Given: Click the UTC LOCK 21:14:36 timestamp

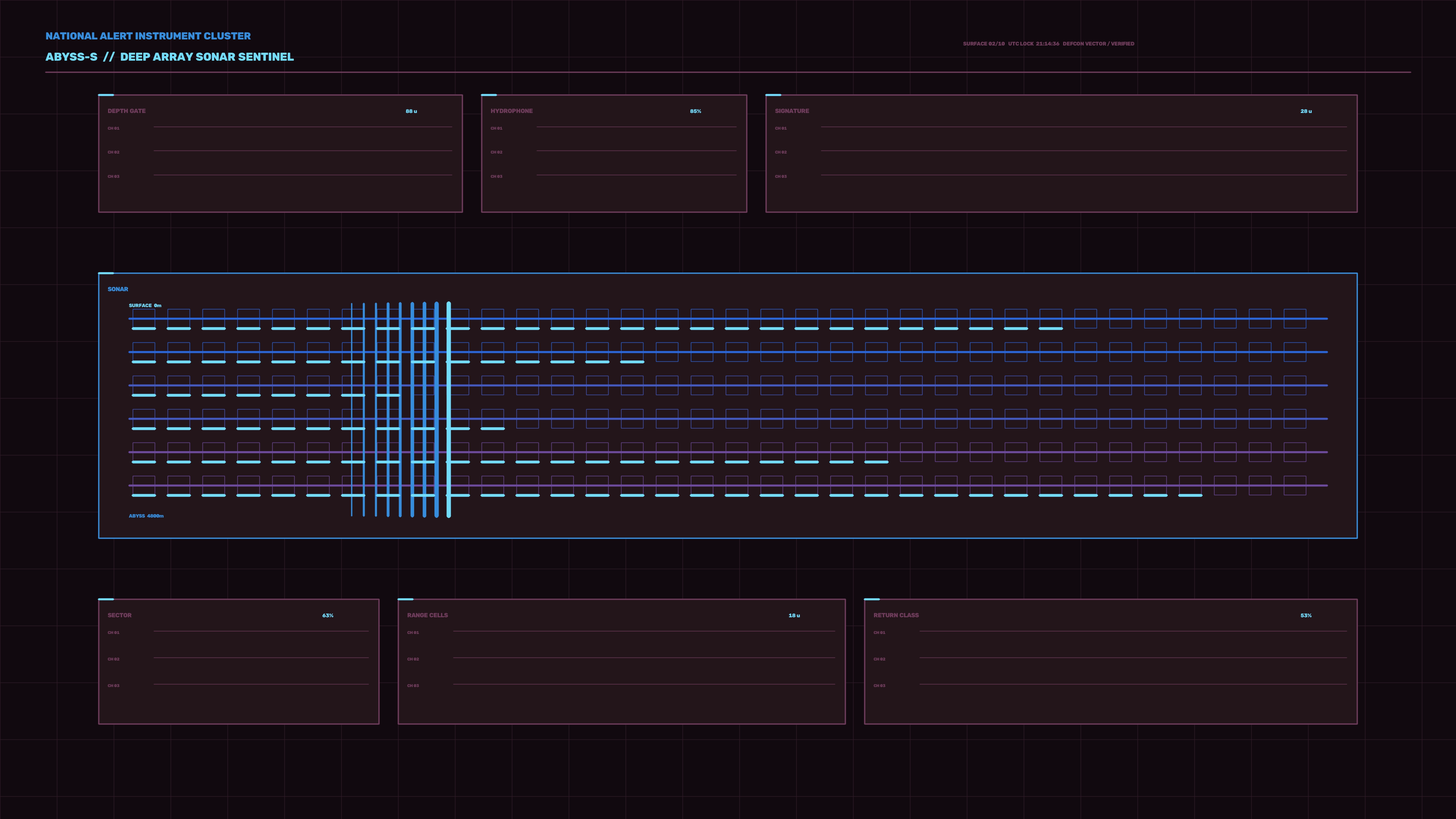Looking at the screenshot, I should click(x=1034, y=44).
